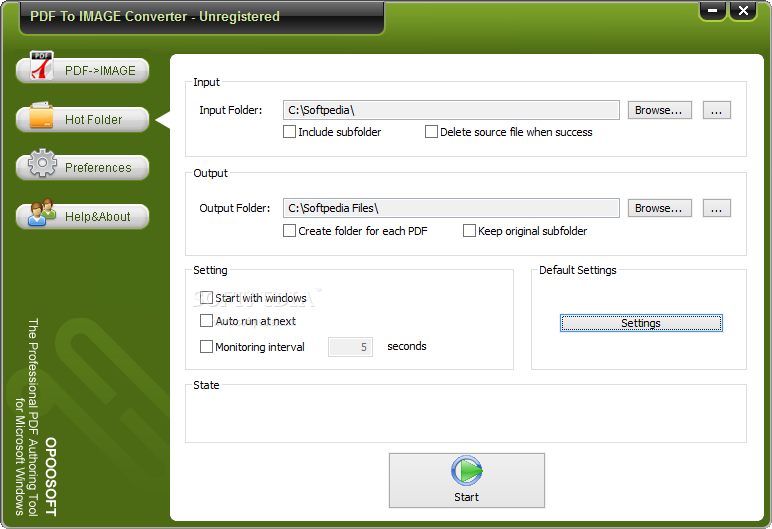
Task: Close the PDF To IMAGE Converter window
Action: tap(743, 11)
